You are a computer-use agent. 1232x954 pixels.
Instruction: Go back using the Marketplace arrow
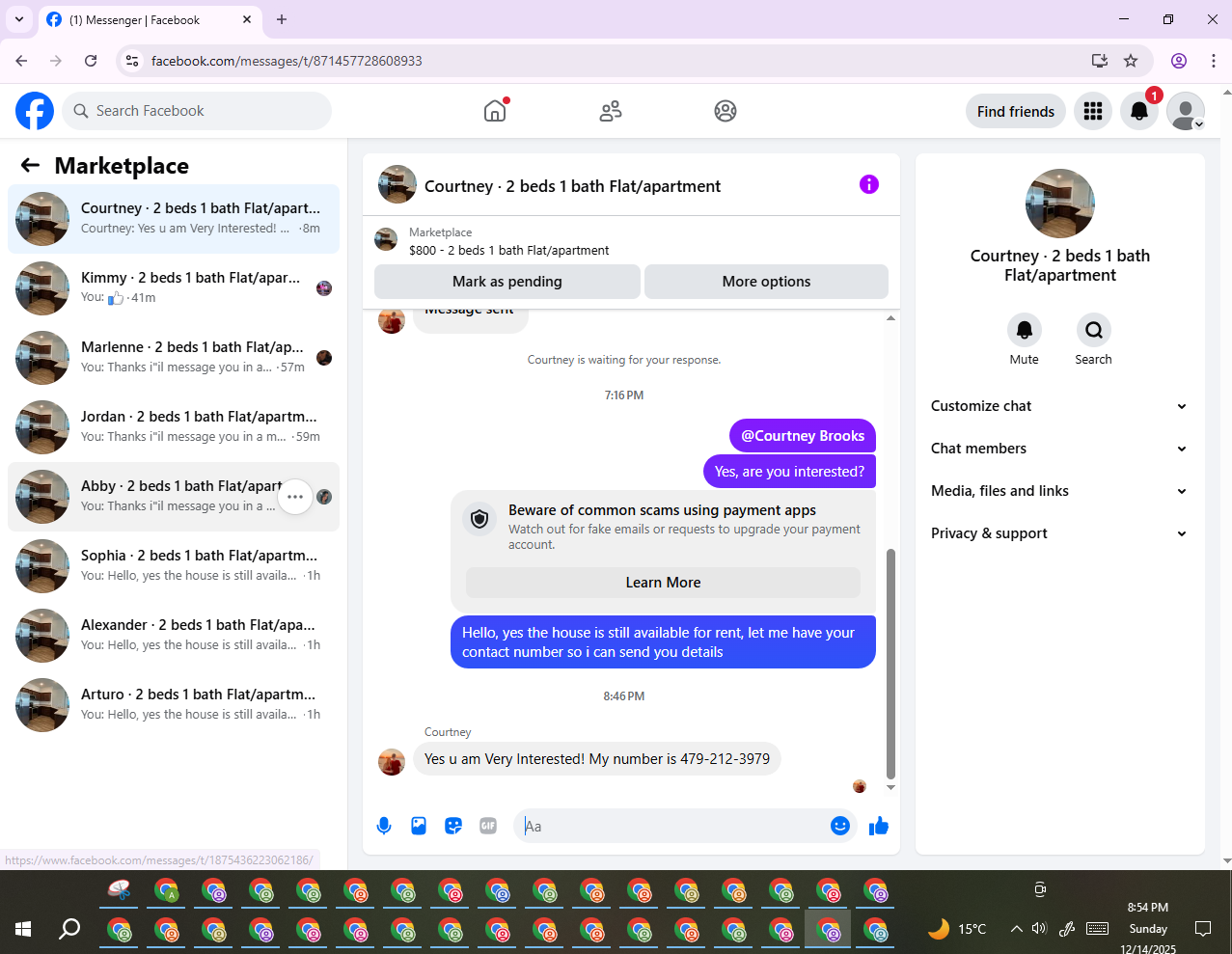31,165
